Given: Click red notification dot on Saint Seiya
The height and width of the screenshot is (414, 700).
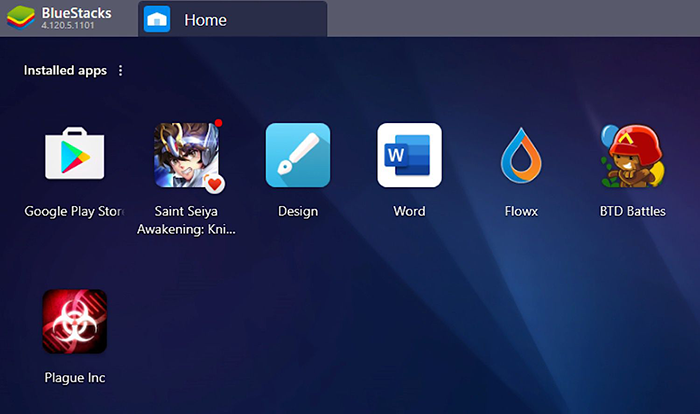Looking at the screenshot, I should coord(218,124).
